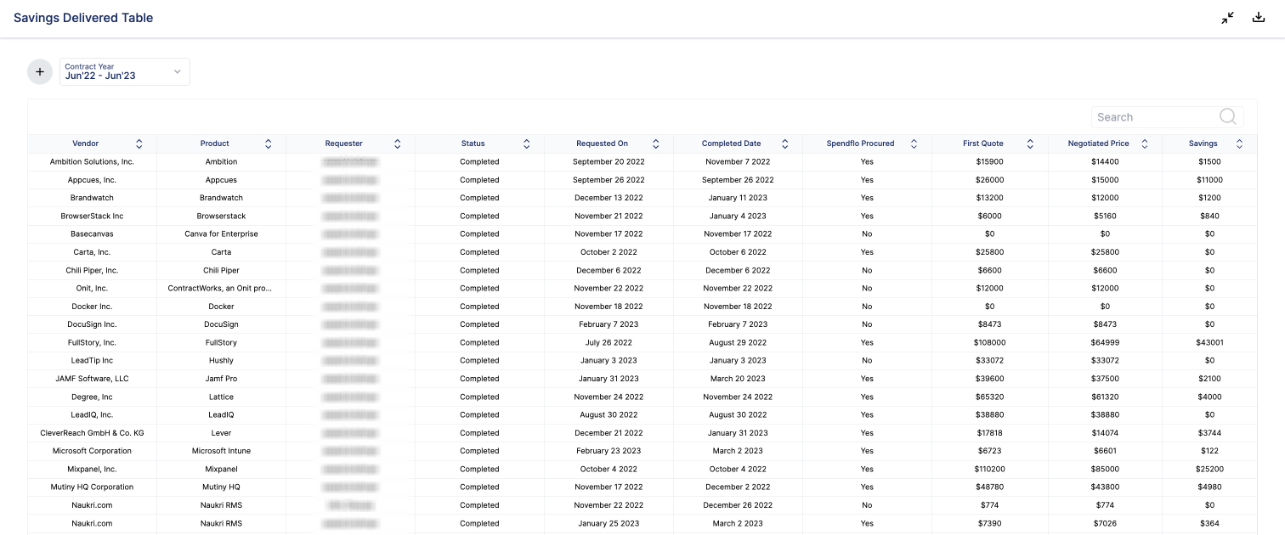The width and height of the screenshot is (1285, 535).
Task: Click the search magnifier icon
Action: 1228,117
